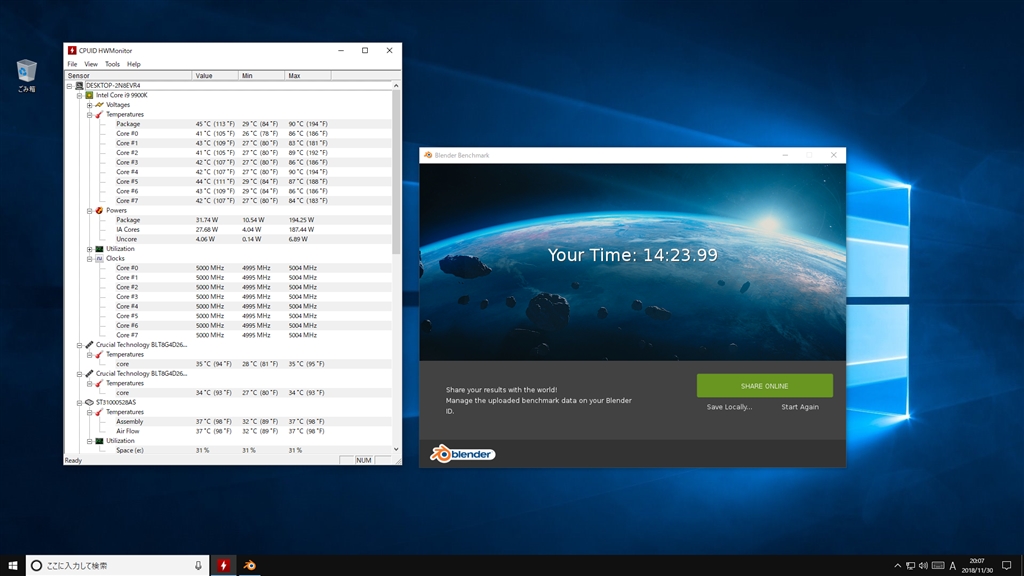1024x576 pixels.
Task: Open the volume tray icon
Action: click(x=923, y=566)
